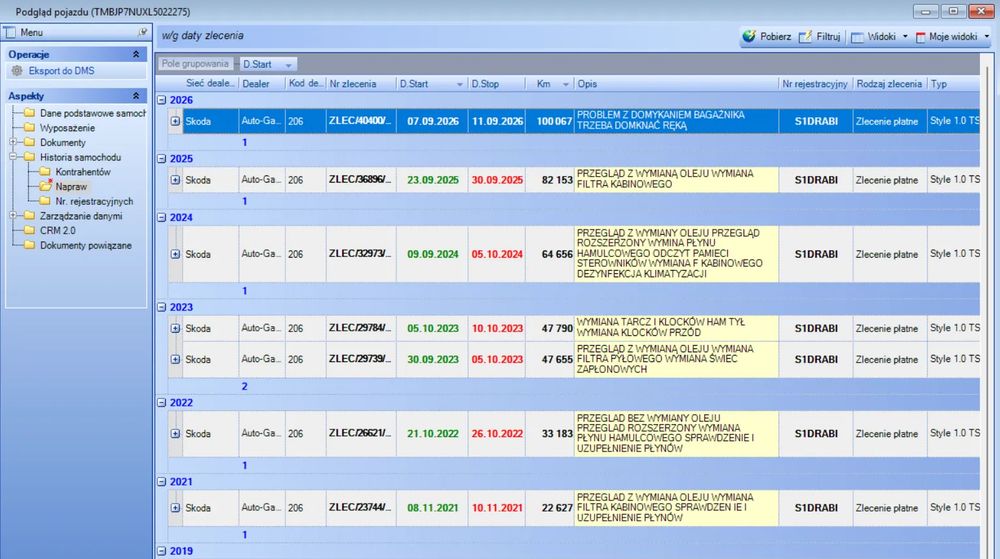The width and height of the screenshot is (1000, 559).
Task: Open the D.Start grouping field dropdown
Action: pyautogui.click(x=288, y=65)
